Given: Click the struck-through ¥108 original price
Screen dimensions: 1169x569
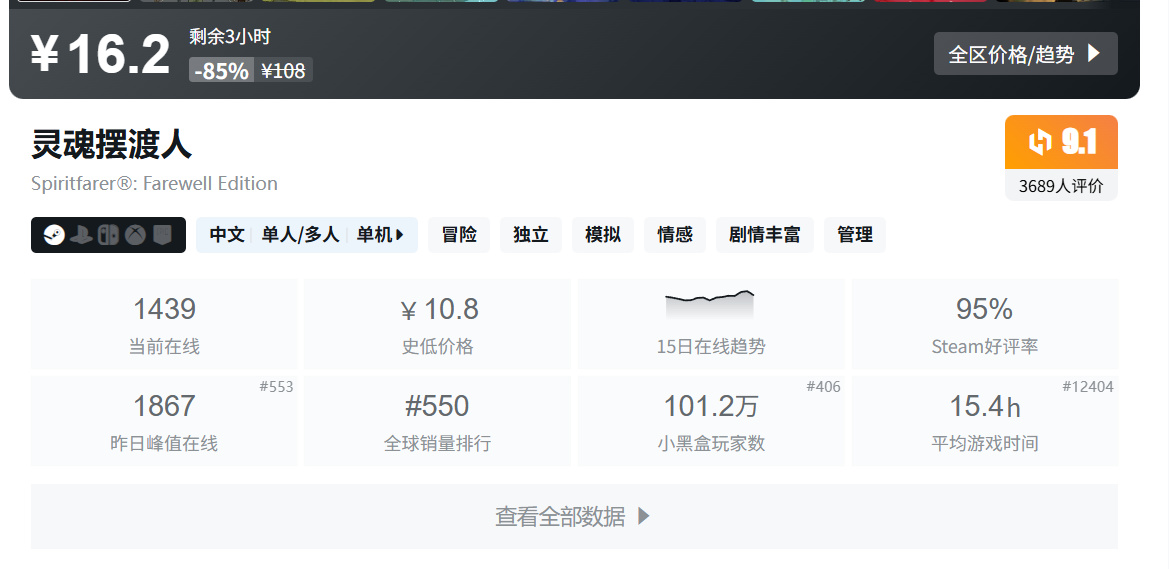Looking at the screenshot, I should (x=283, y=70).
